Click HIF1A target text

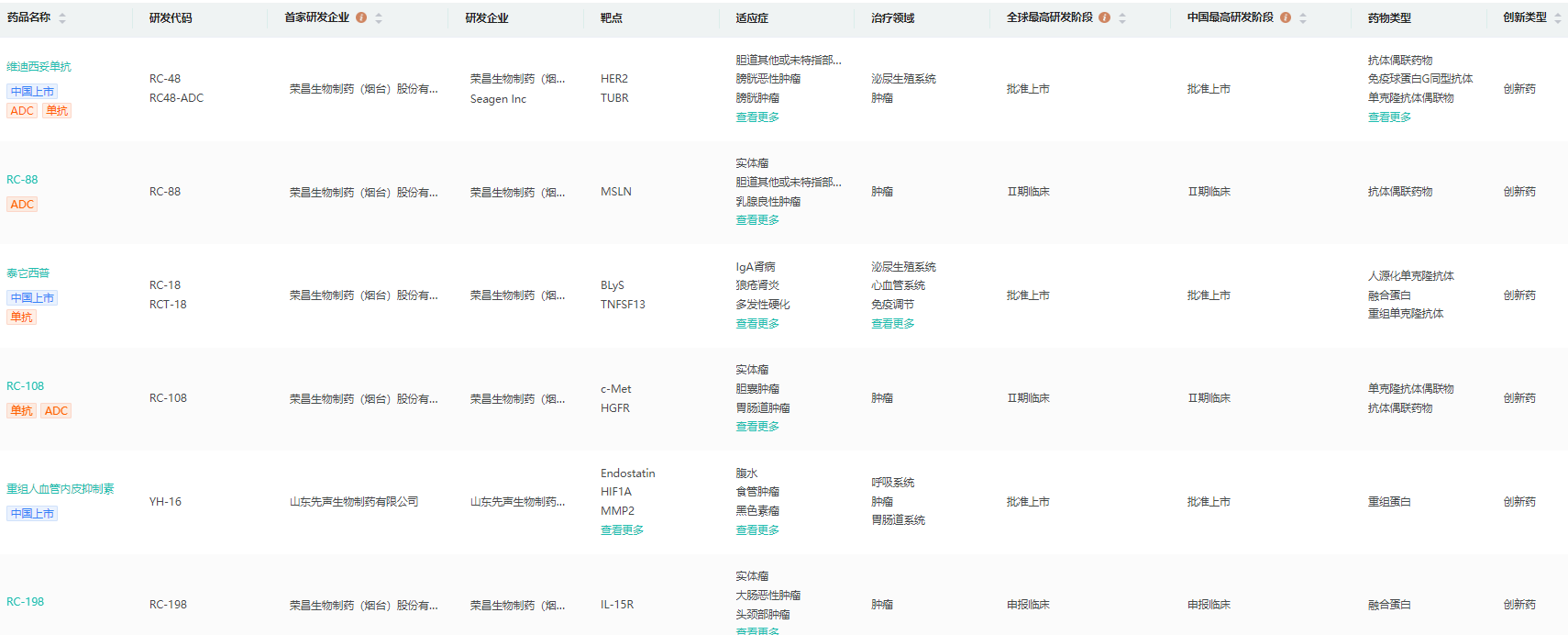click(616, 492)
